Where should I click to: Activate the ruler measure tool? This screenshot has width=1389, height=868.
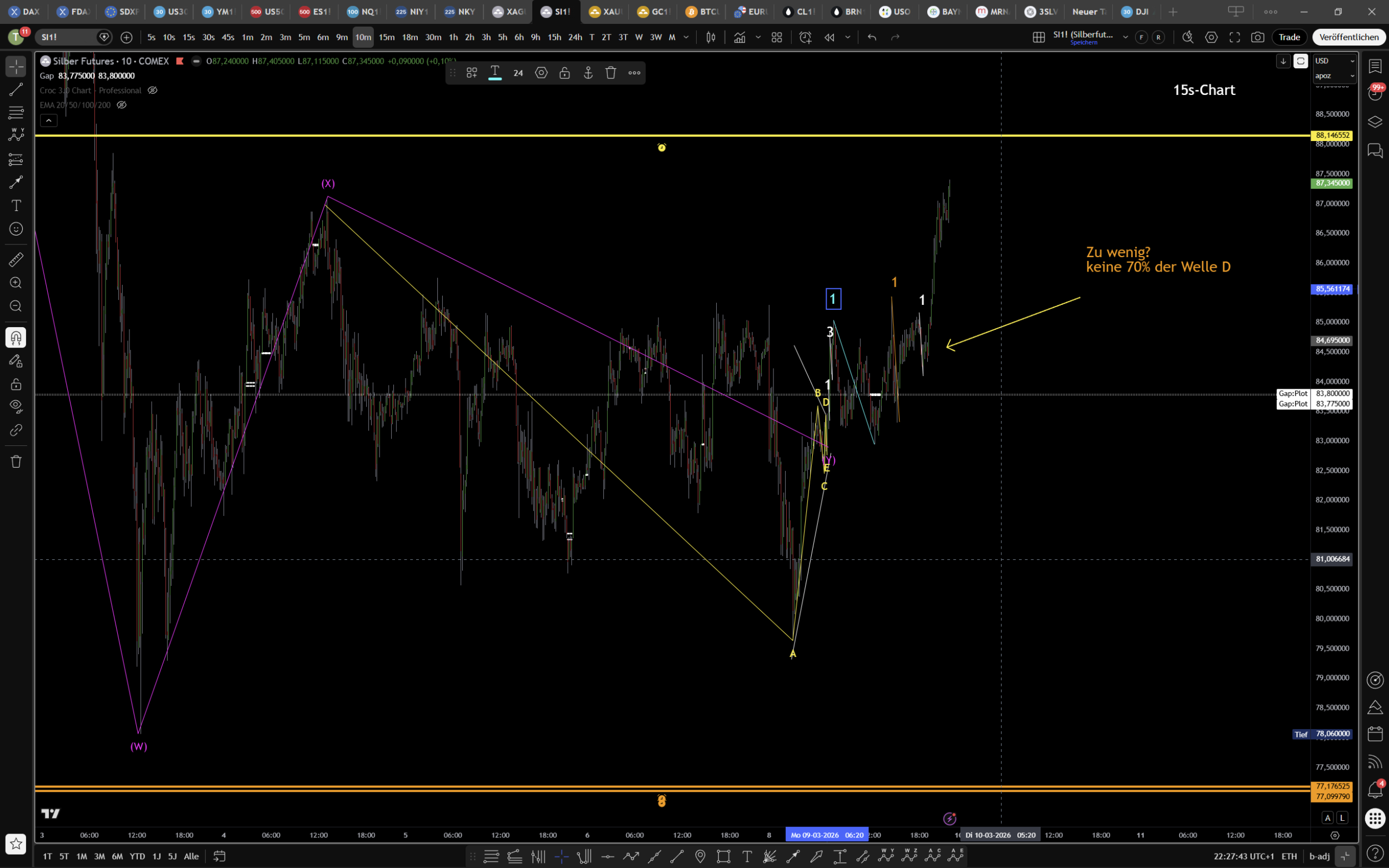(16, 259)
